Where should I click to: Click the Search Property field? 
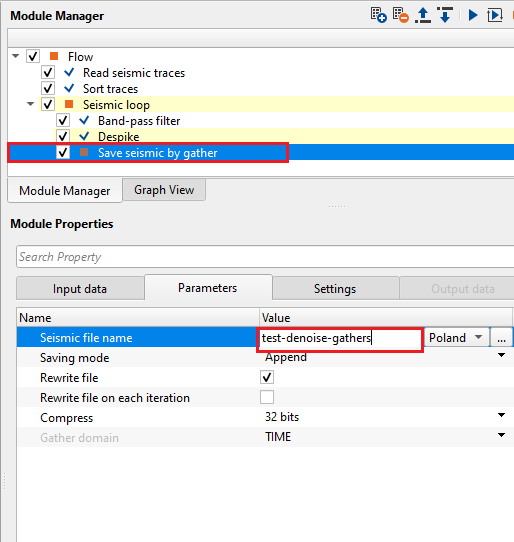(x=265, y=257)
